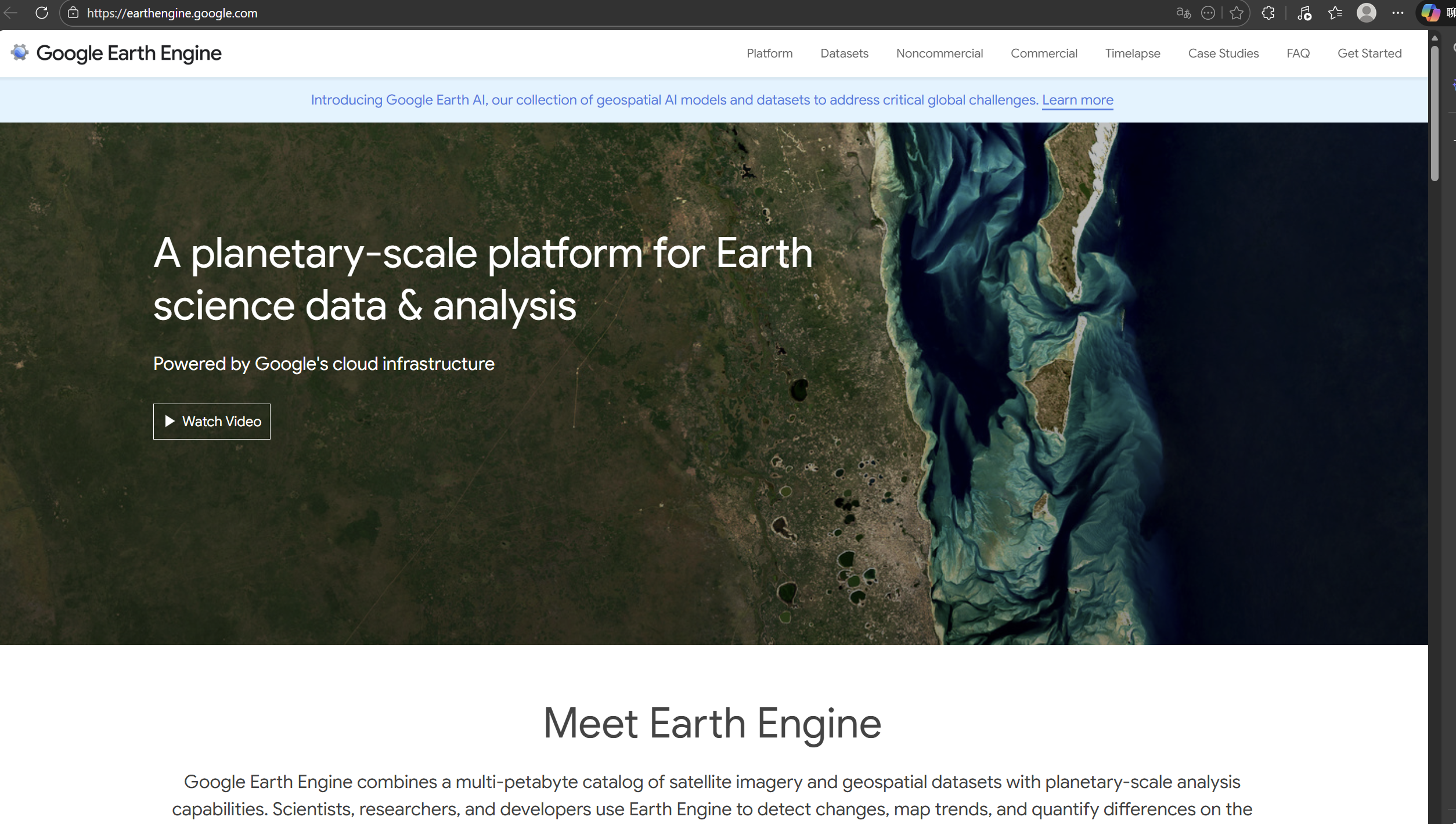Toggle favorite using the star icon

click(x=1237, y=13)
